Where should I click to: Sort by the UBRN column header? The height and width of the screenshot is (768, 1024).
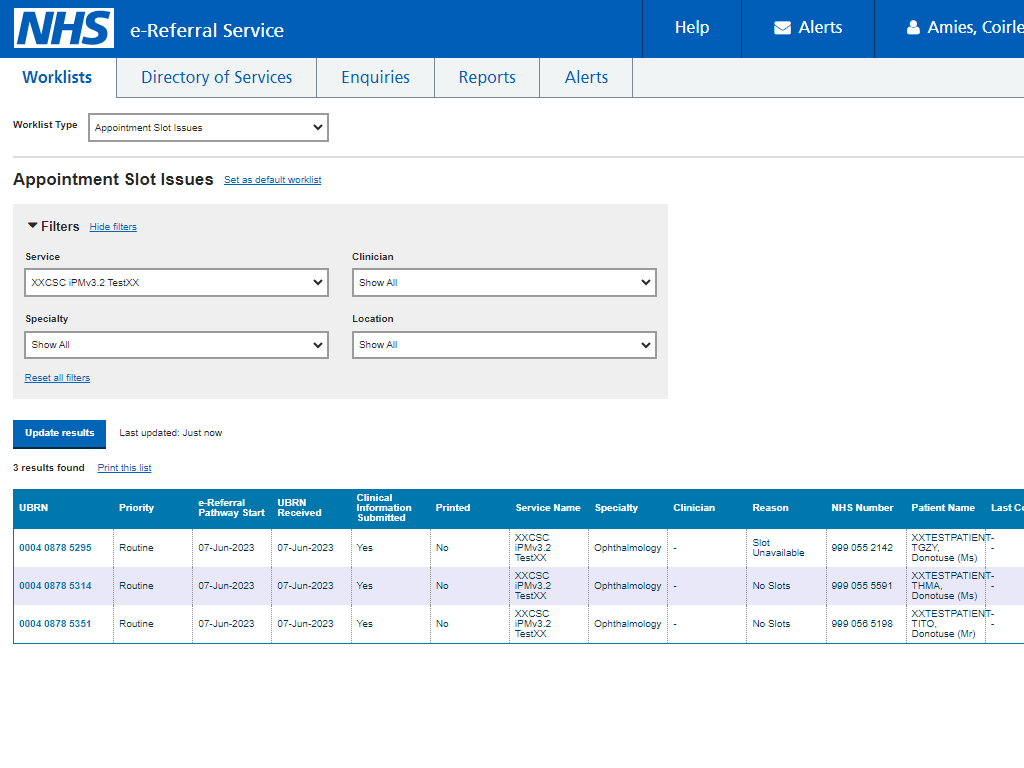(33, 507)
